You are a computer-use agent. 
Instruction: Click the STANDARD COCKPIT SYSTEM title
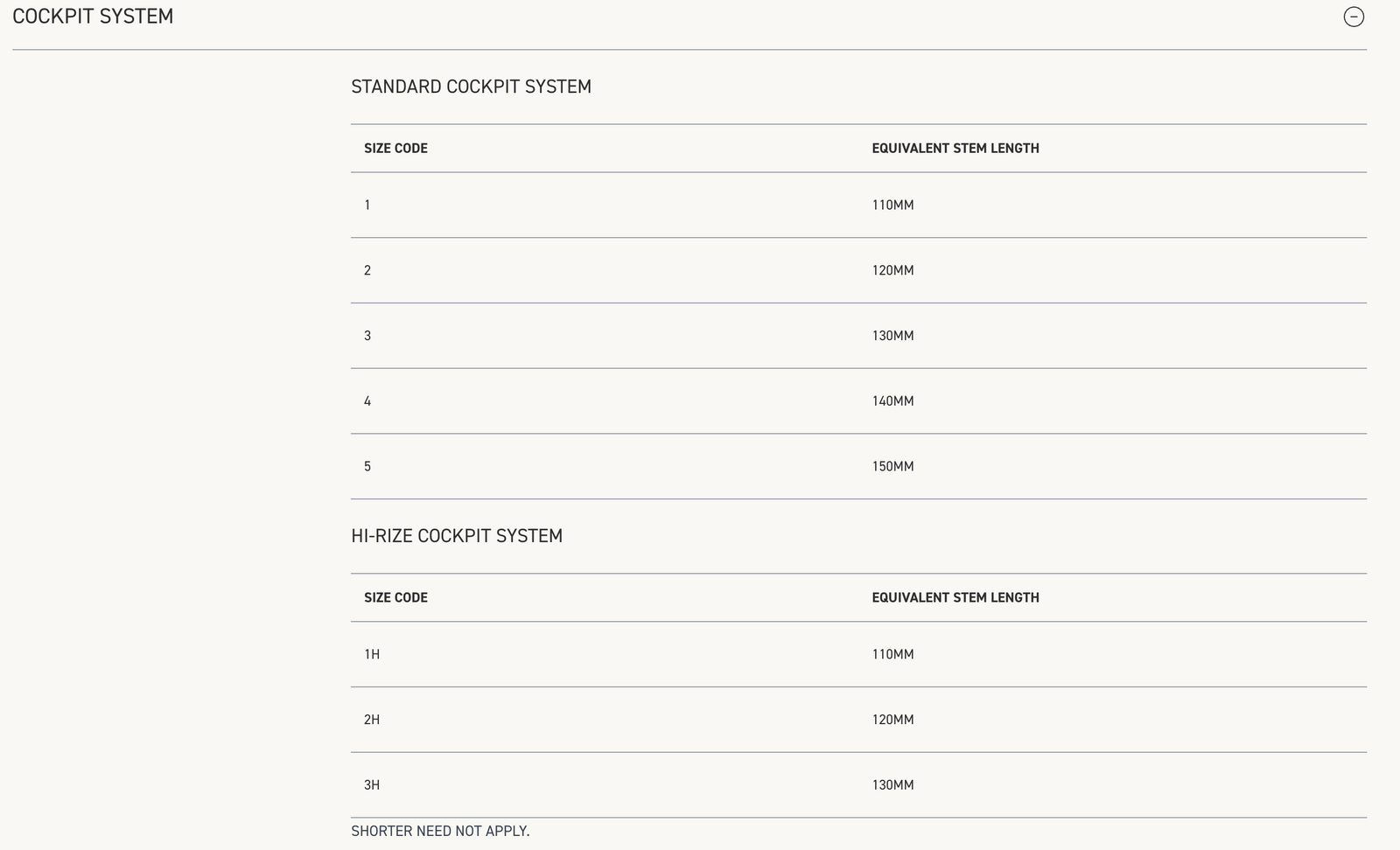pos(471,87)
